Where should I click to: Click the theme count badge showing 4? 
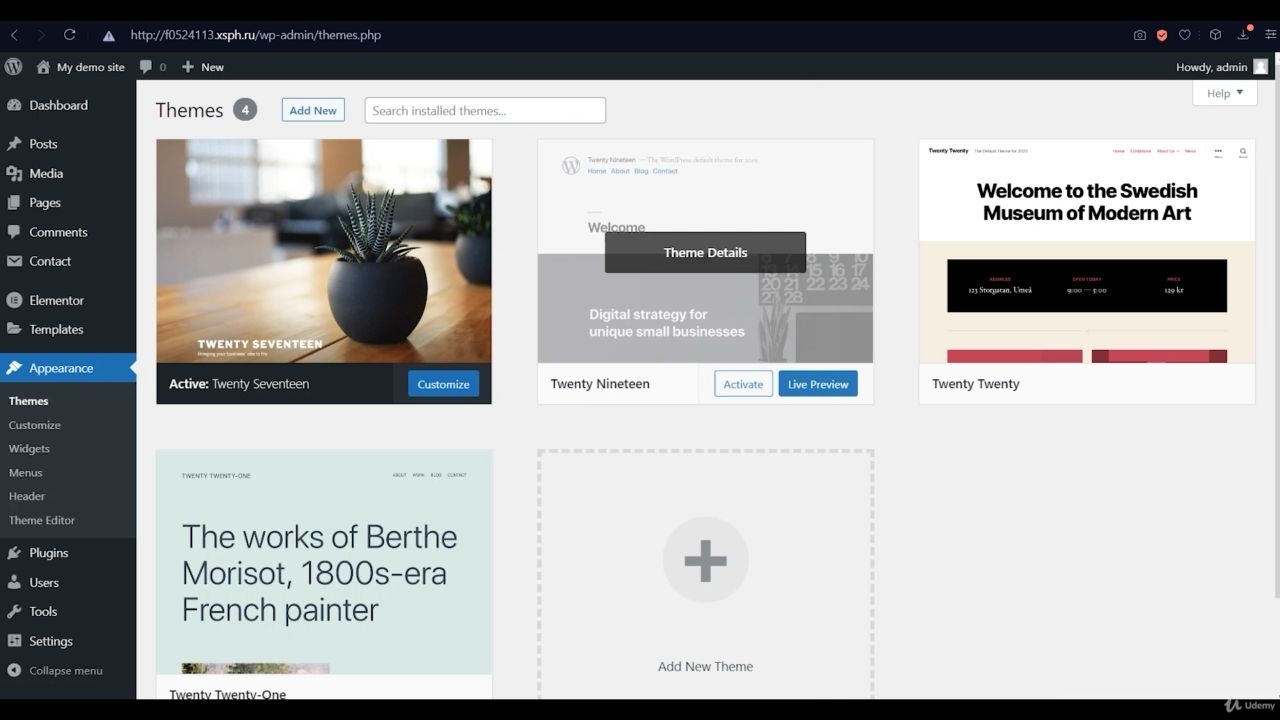pyautogui.click(x=245, y=110)
